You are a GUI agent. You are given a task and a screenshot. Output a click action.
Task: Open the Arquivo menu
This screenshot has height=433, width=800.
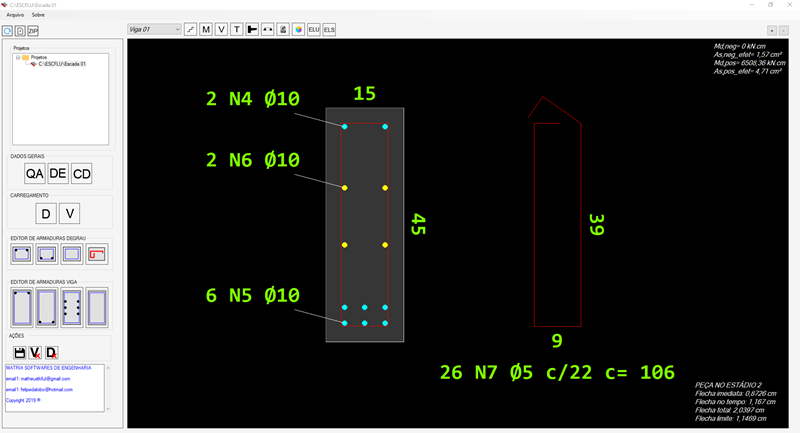pyautogui.click(x=15, y=15)
